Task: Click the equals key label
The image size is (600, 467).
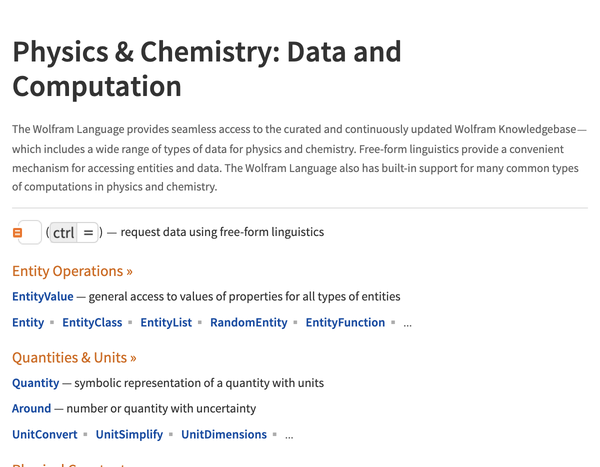Action: click(x=88, y=233)
